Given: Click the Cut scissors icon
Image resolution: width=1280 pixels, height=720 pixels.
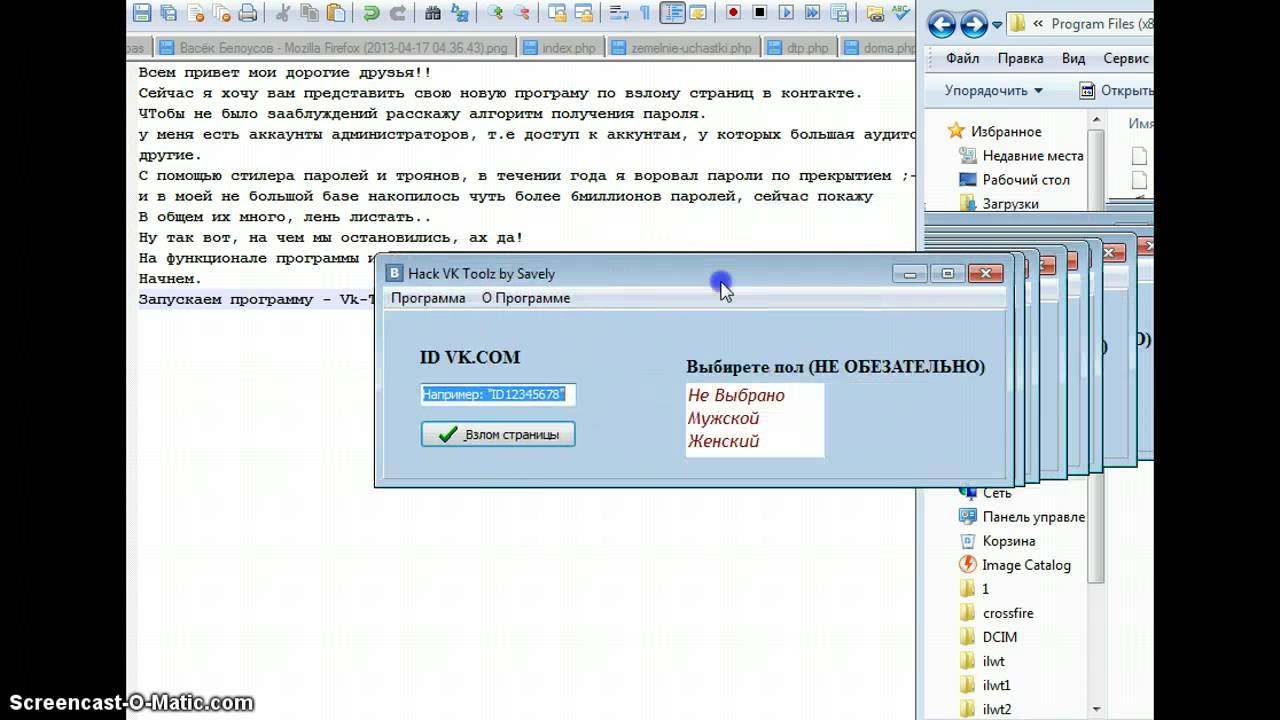Looking at the screenshot, I should (x=283, y=13).
